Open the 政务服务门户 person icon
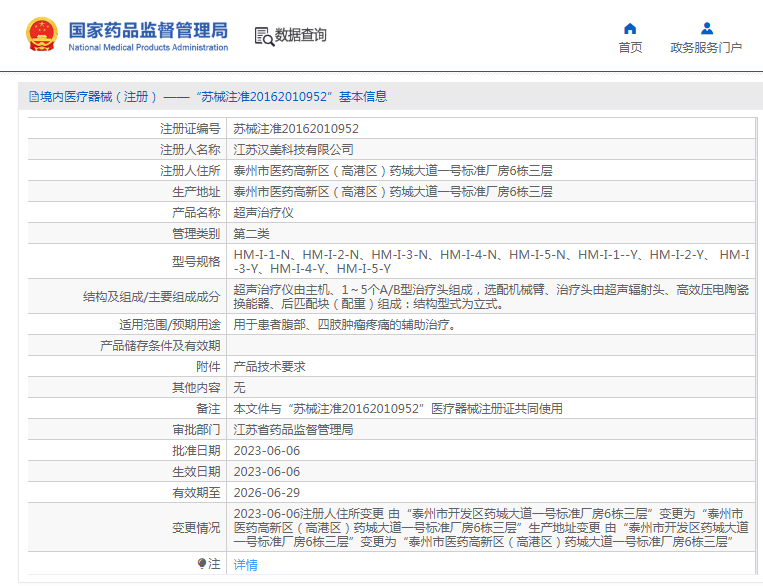 (x=707, y=29)
